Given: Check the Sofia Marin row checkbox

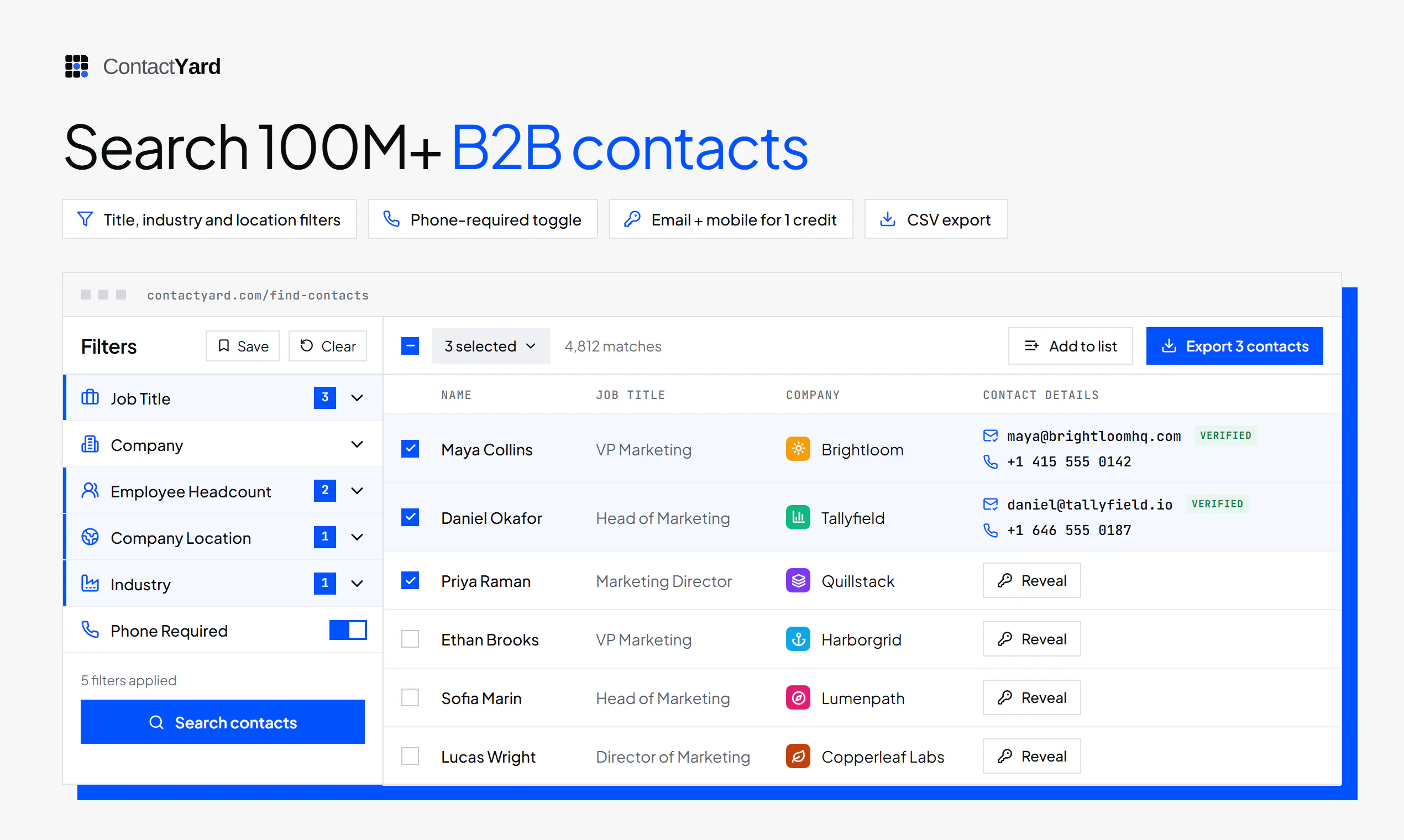Looking at the screenshot, I should coord(410,698).
